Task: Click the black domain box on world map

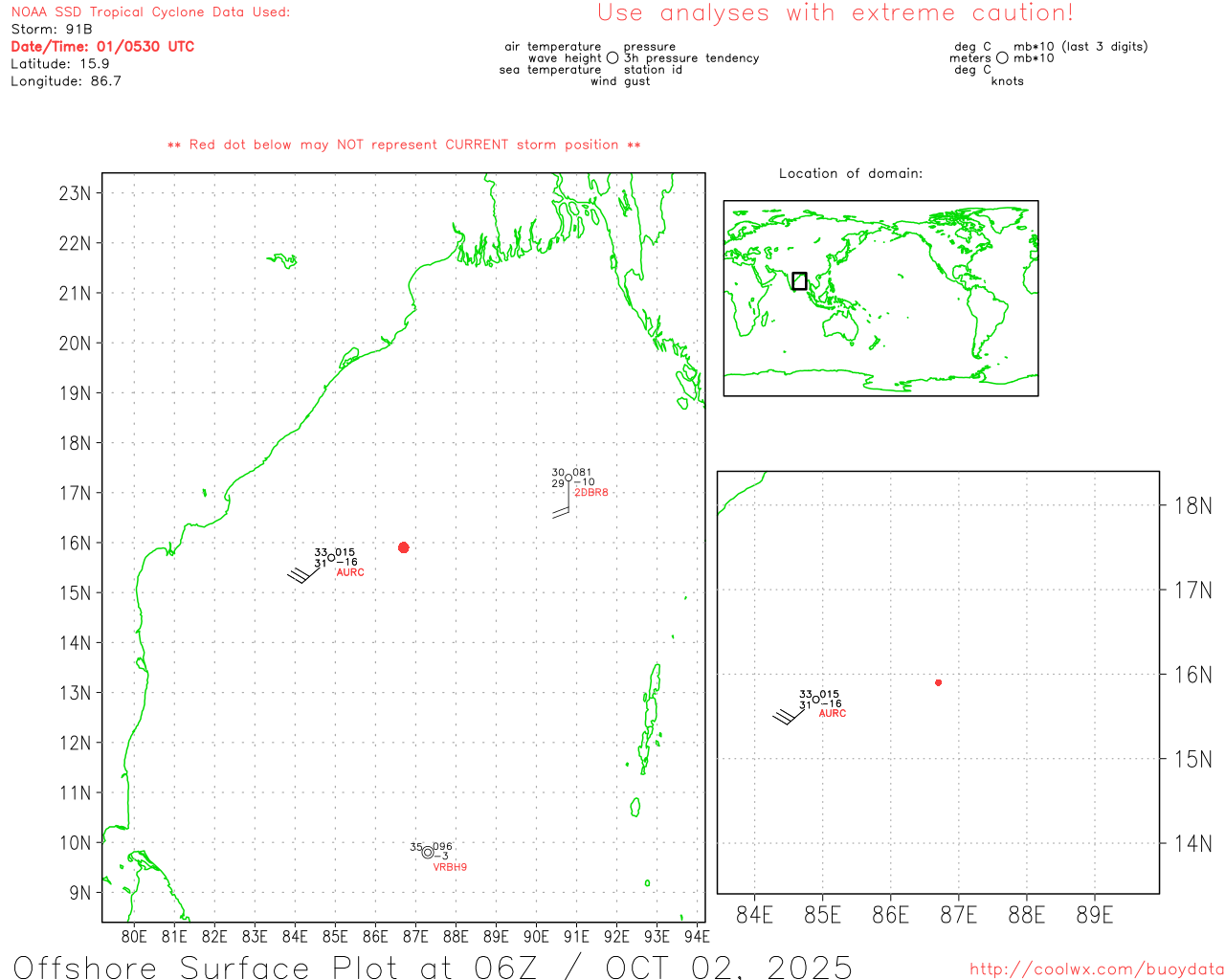Action: [x=799, y=281]
